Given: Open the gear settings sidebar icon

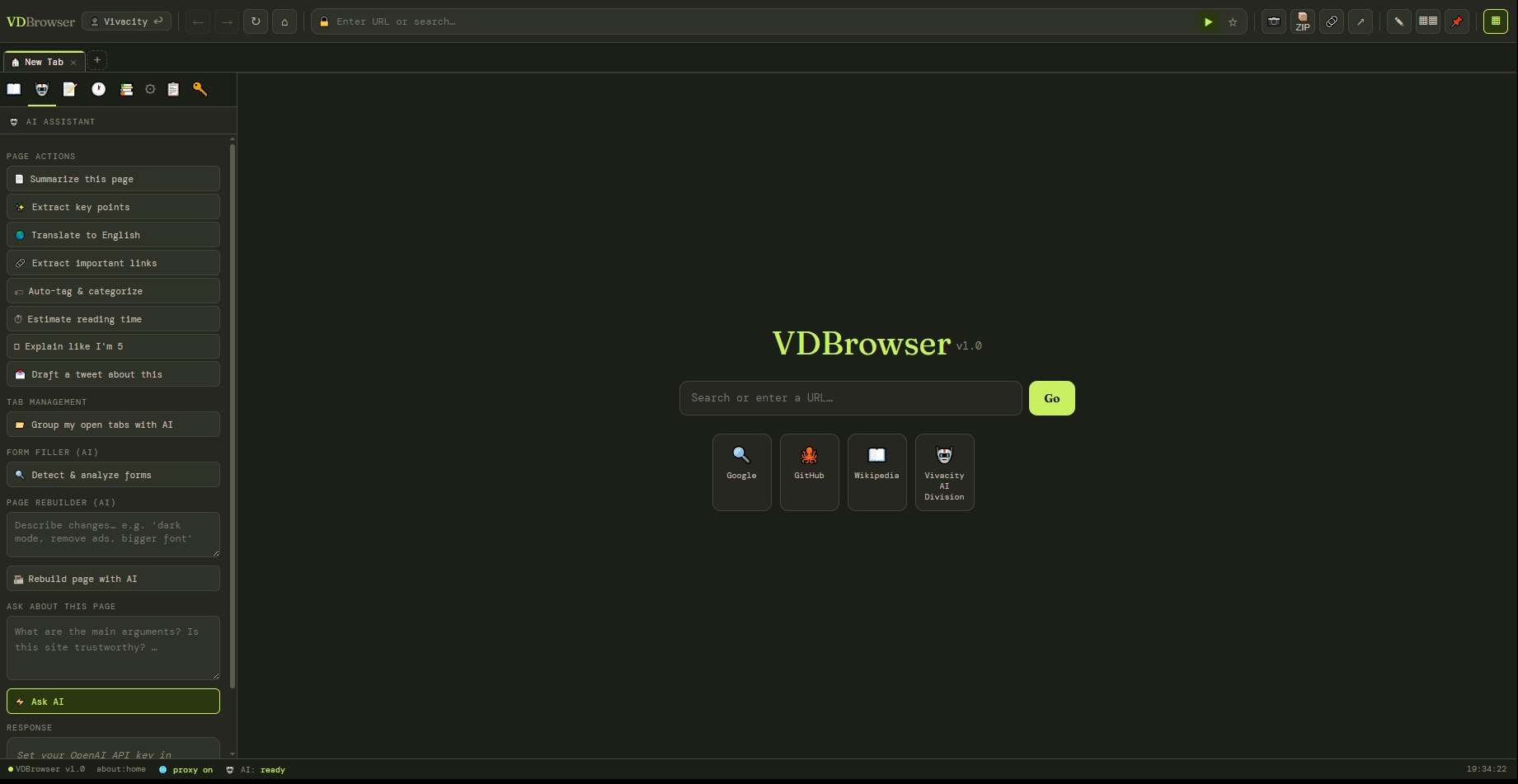Looking at the screenshot, I should pyautogui.click(x=150, y=89).
